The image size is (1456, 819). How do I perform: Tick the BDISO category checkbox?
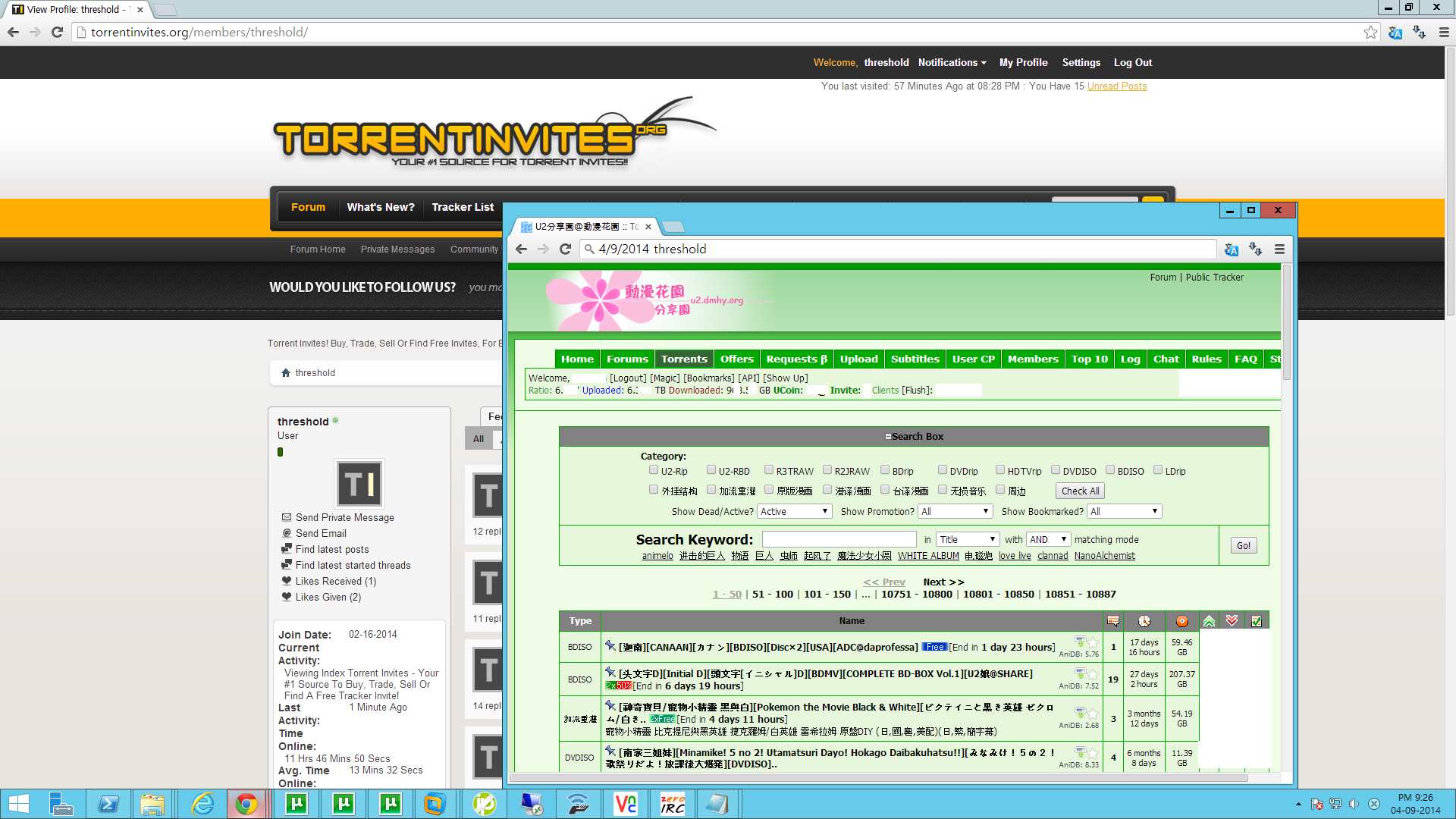1110,470
